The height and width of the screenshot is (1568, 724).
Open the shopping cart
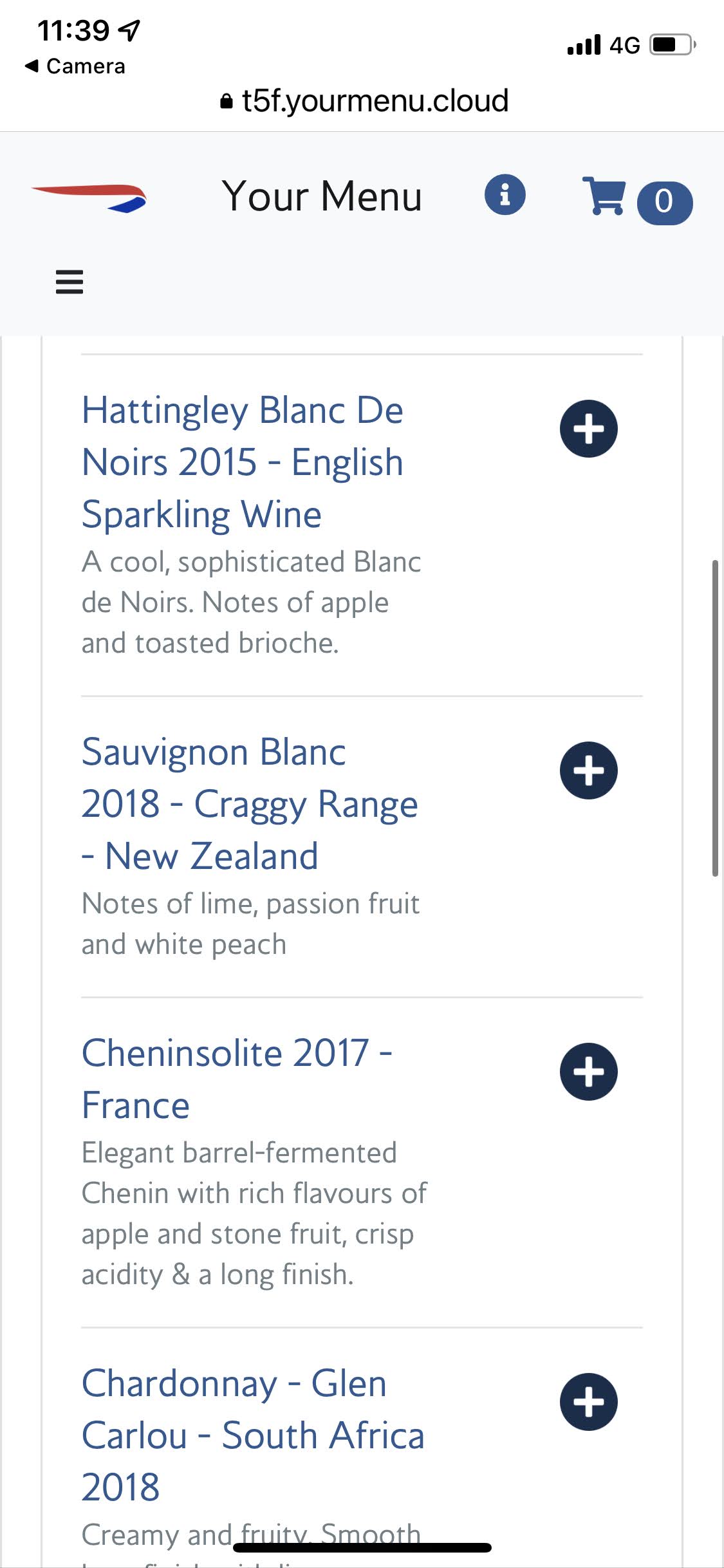pos(604,196)
